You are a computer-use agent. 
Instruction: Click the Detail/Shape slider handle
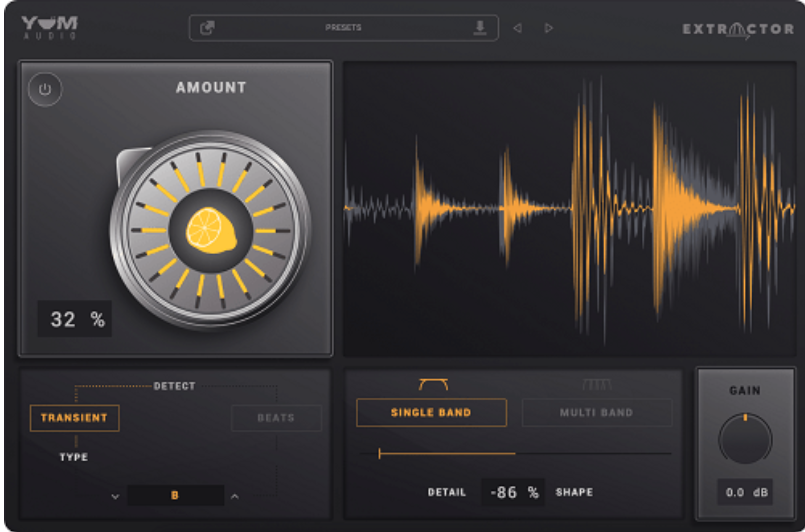click(x=379, y=453)
